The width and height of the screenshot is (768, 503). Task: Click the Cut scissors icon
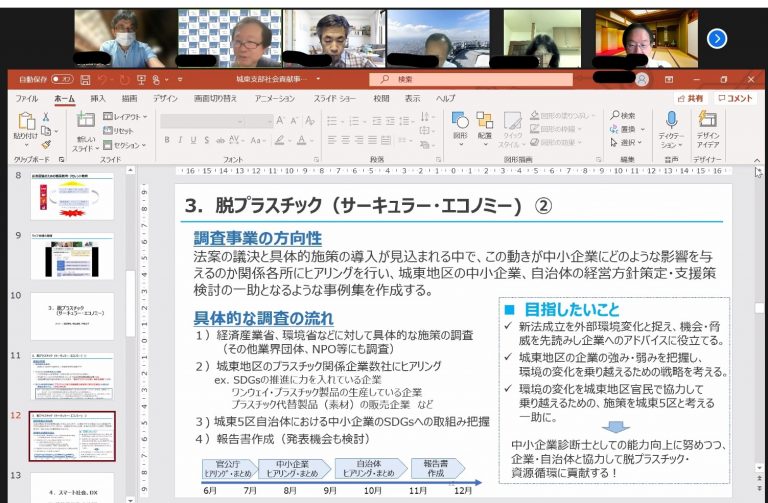tap(46, 117)
